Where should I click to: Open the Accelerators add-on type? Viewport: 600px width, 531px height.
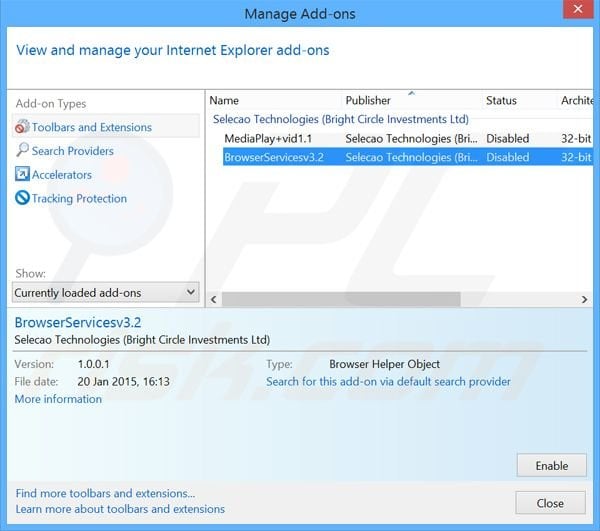click(62, 175)
